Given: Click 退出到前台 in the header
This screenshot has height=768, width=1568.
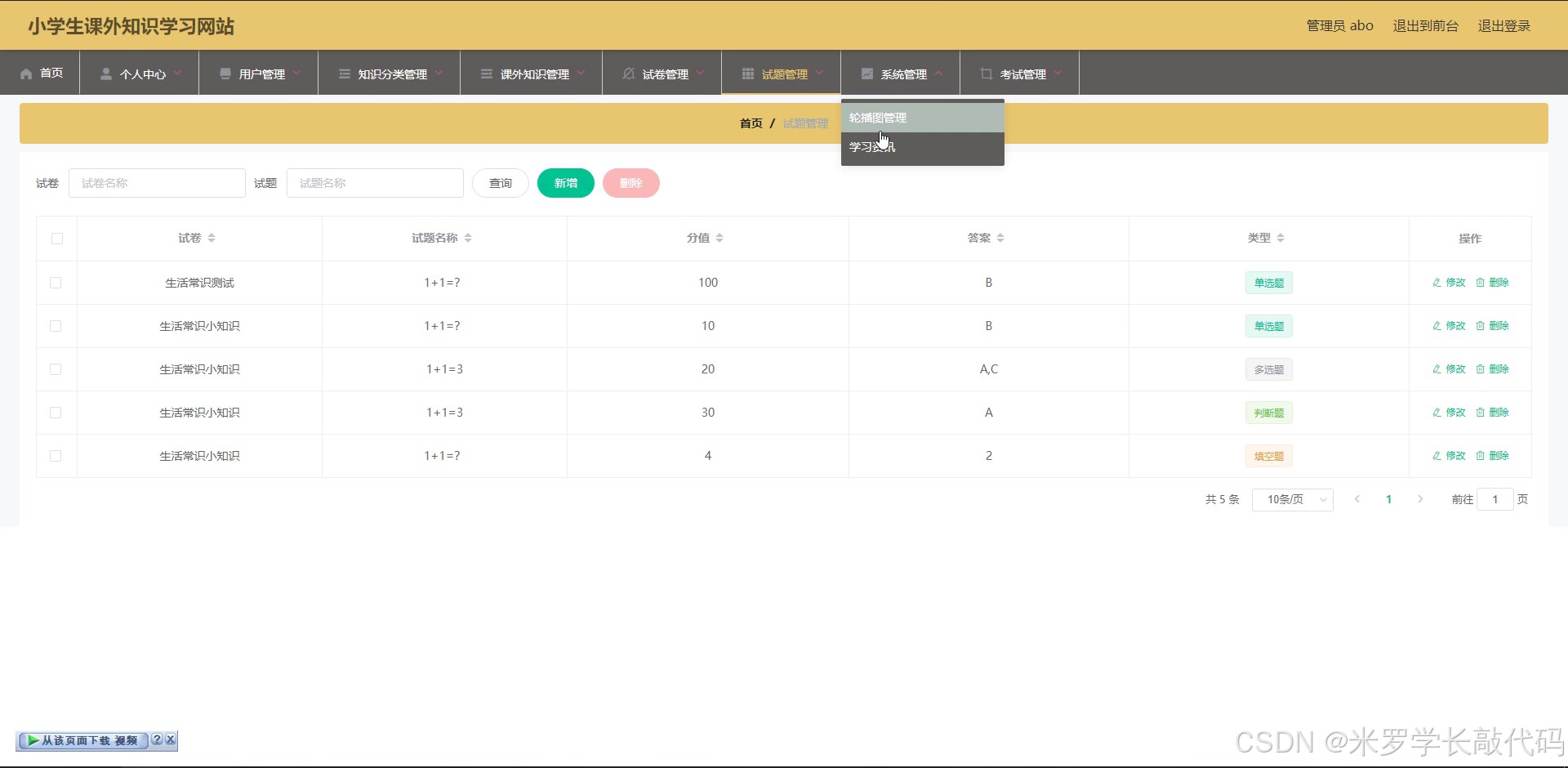Looking at the screenshot, I should [1425, 26].
